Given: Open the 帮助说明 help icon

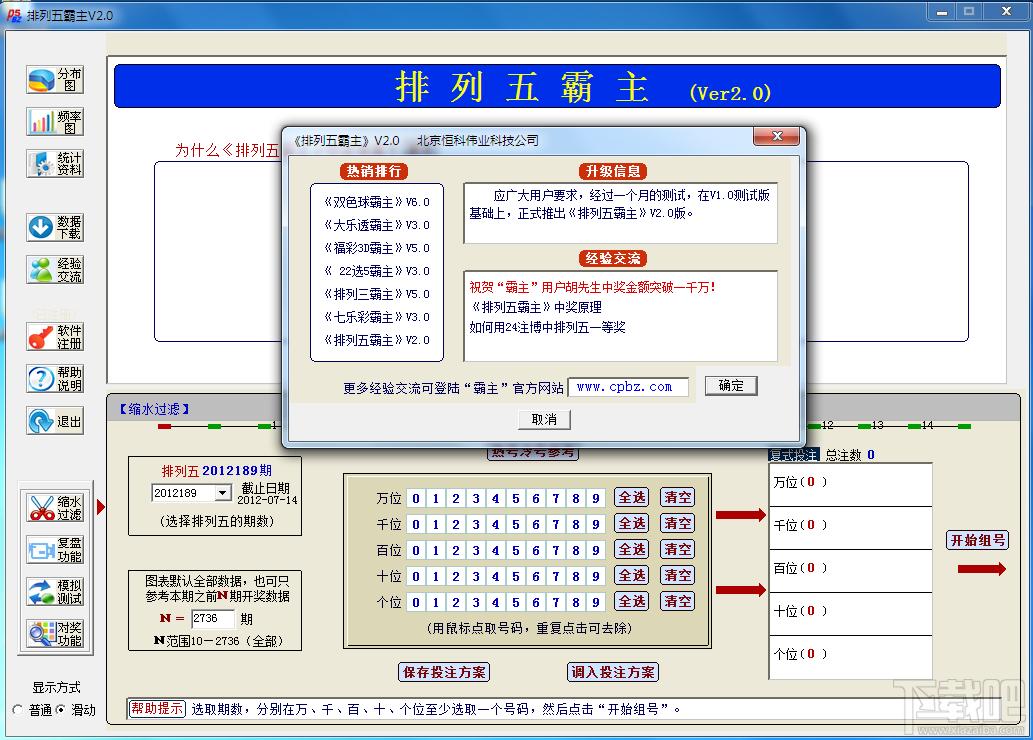Looking at the screenshot, I should click(x=55, y=379).
